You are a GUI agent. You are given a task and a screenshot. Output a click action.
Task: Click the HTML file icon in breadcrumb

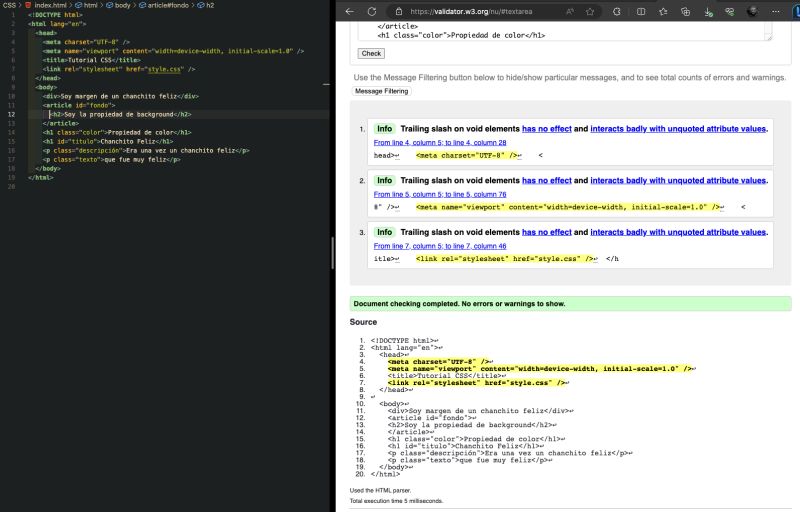[29, 5]
